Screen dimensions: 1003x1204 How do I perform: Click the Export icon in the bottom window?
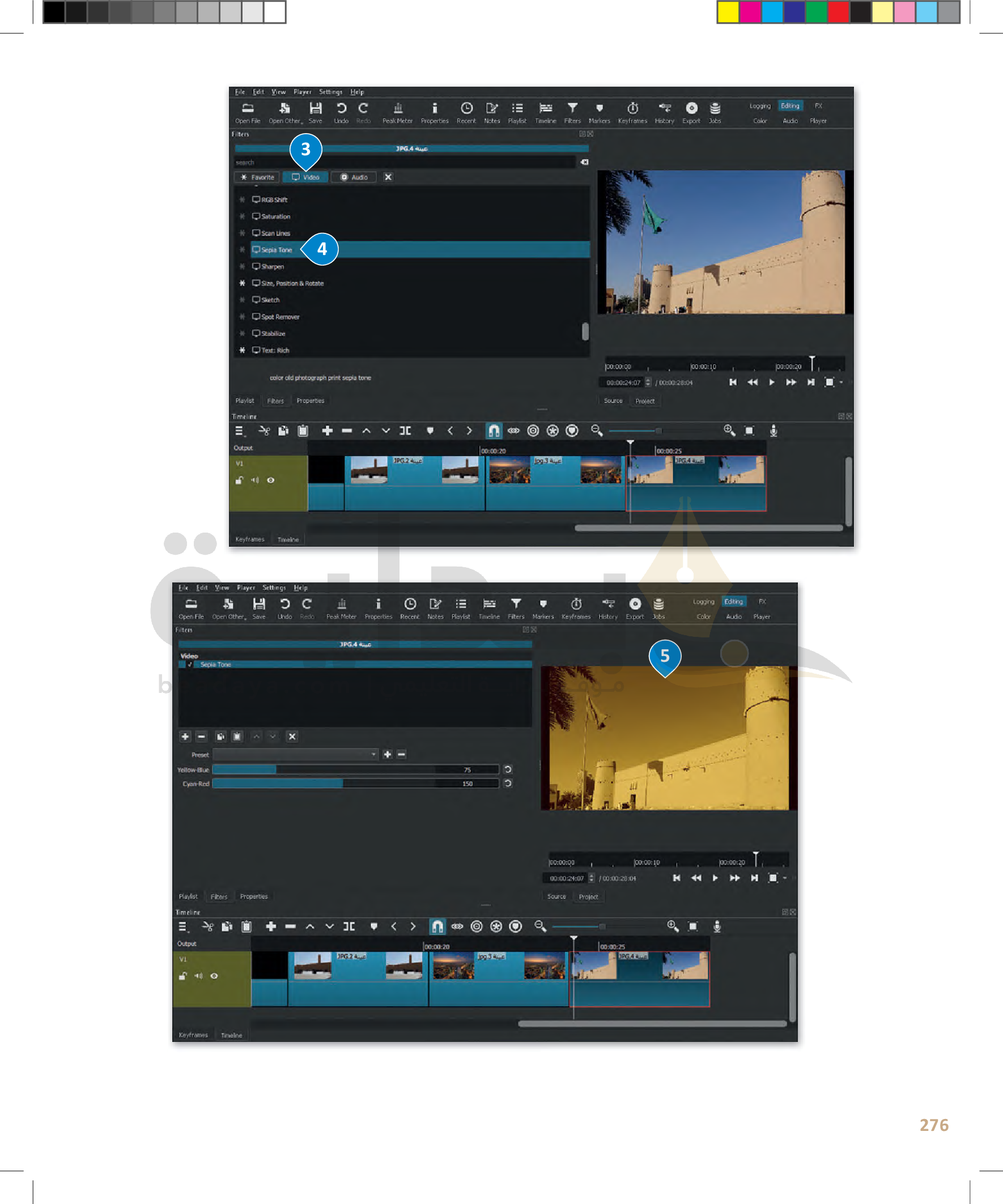tap(634, 608)
